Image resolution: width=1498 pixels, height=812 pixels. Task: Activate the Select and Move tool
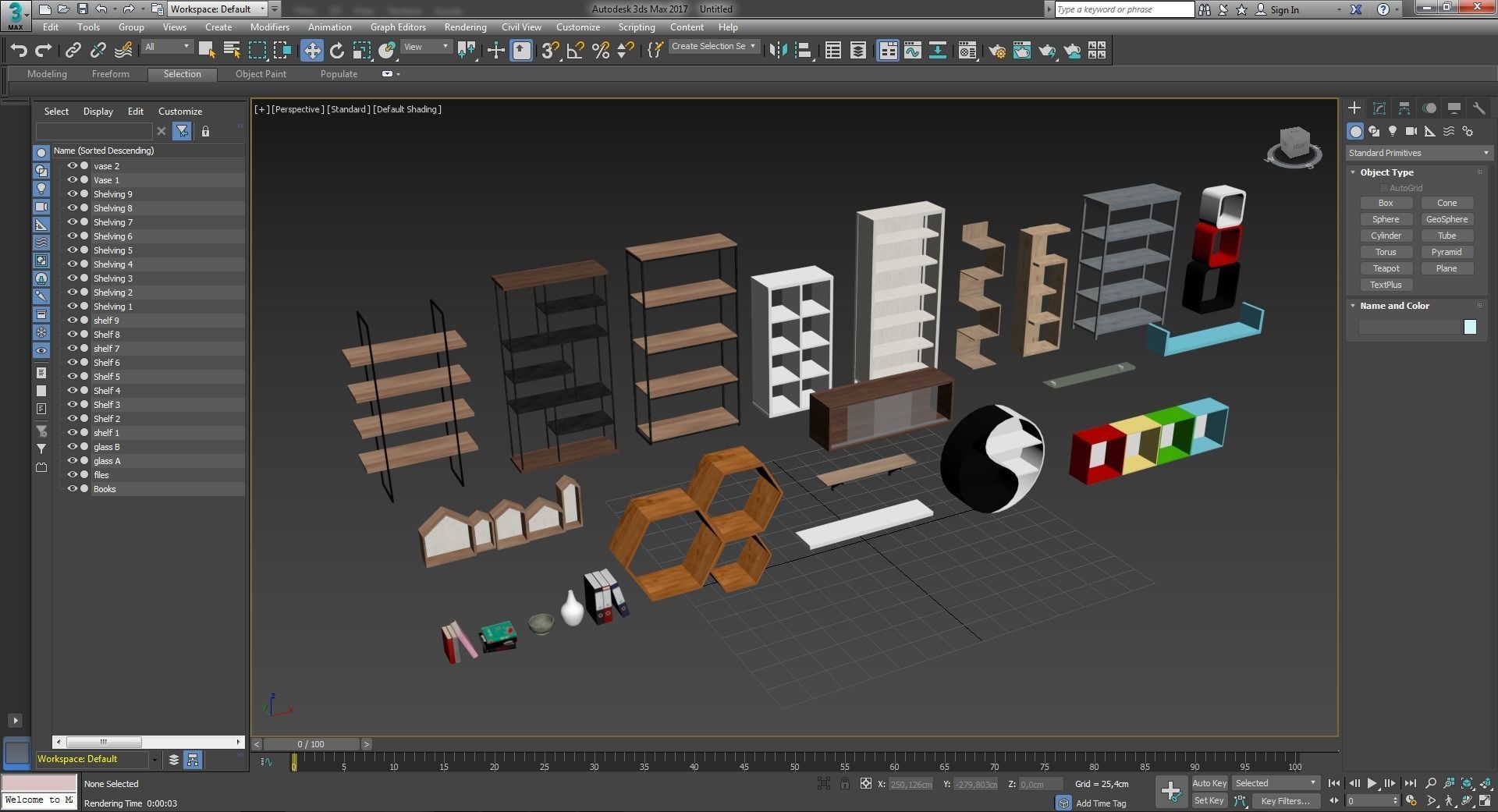(x=312, y=51)
